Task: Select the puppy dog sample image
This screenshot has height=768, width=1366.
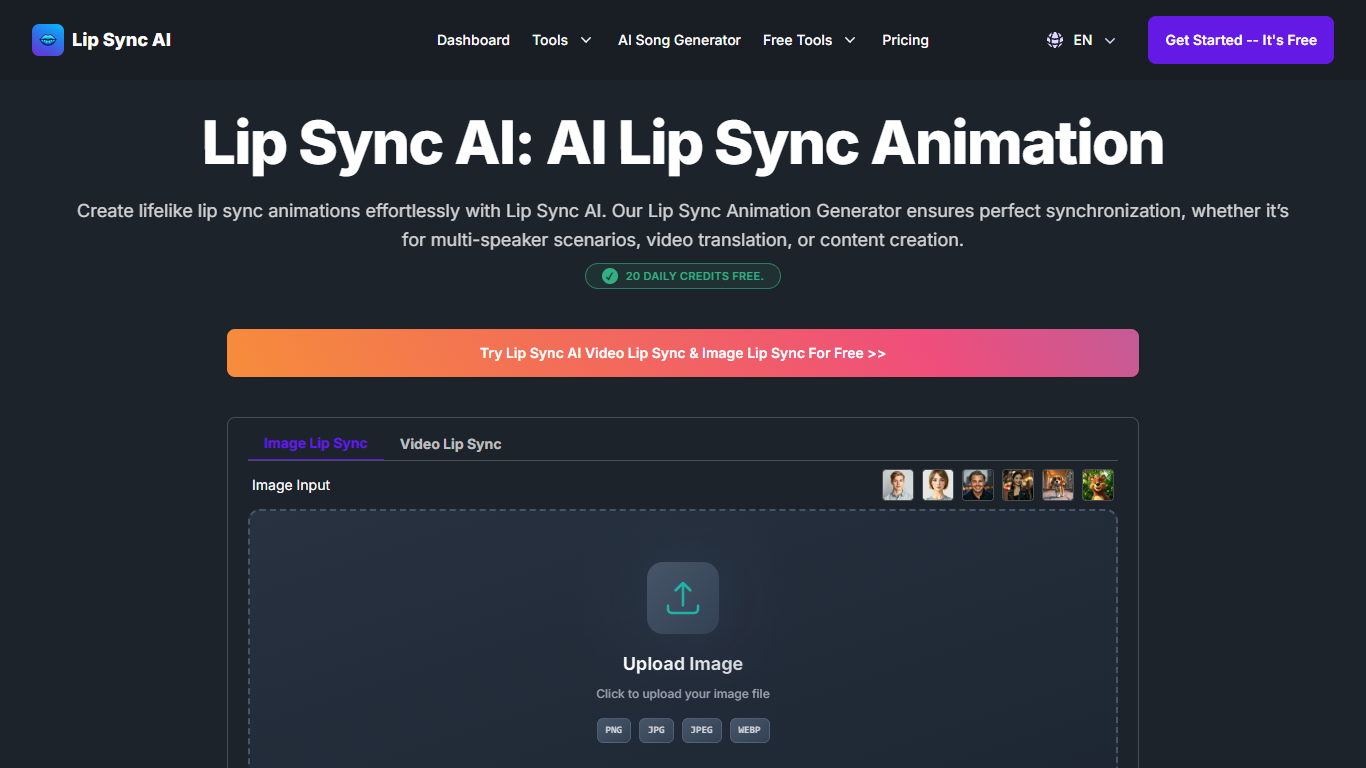Action: click(1058, 485)
